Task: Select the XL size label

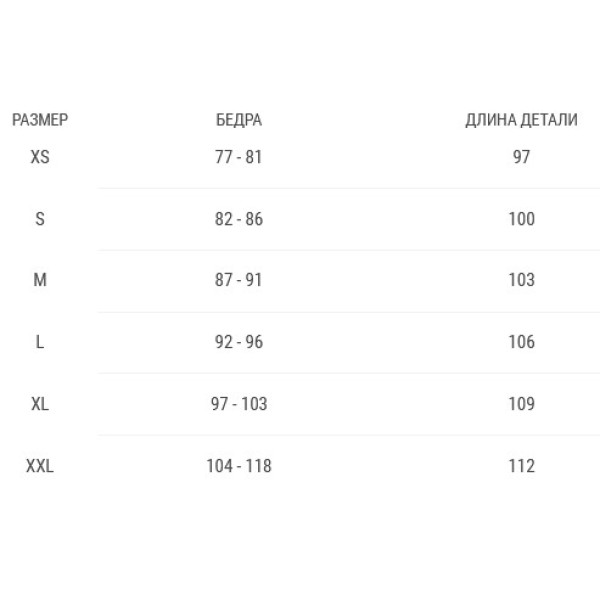Action: 40,404
